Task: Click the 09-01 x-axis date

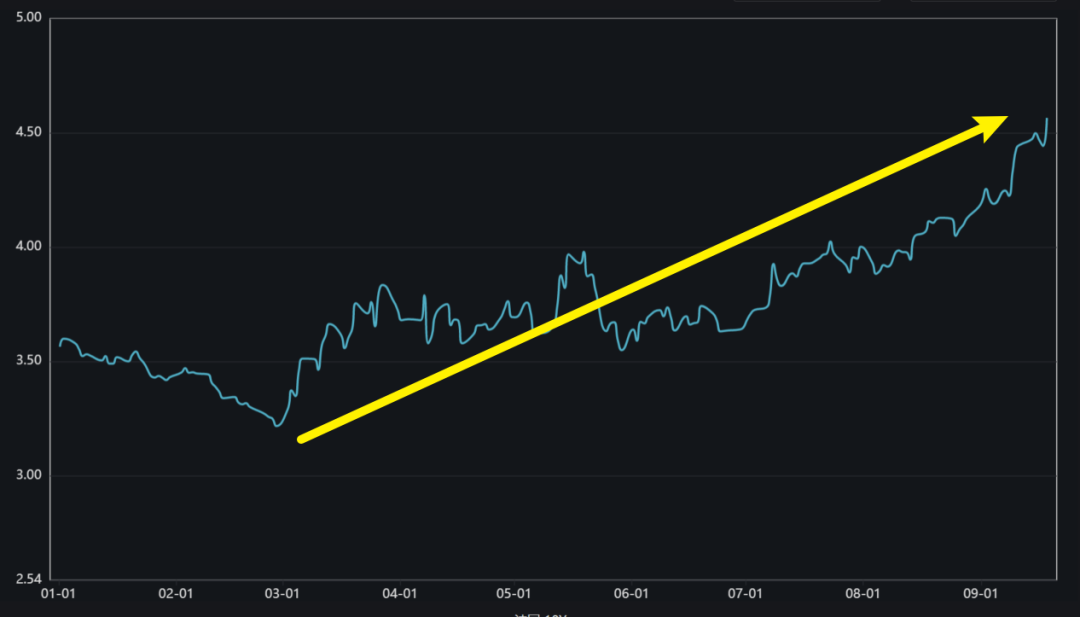Action: point(980,594)
